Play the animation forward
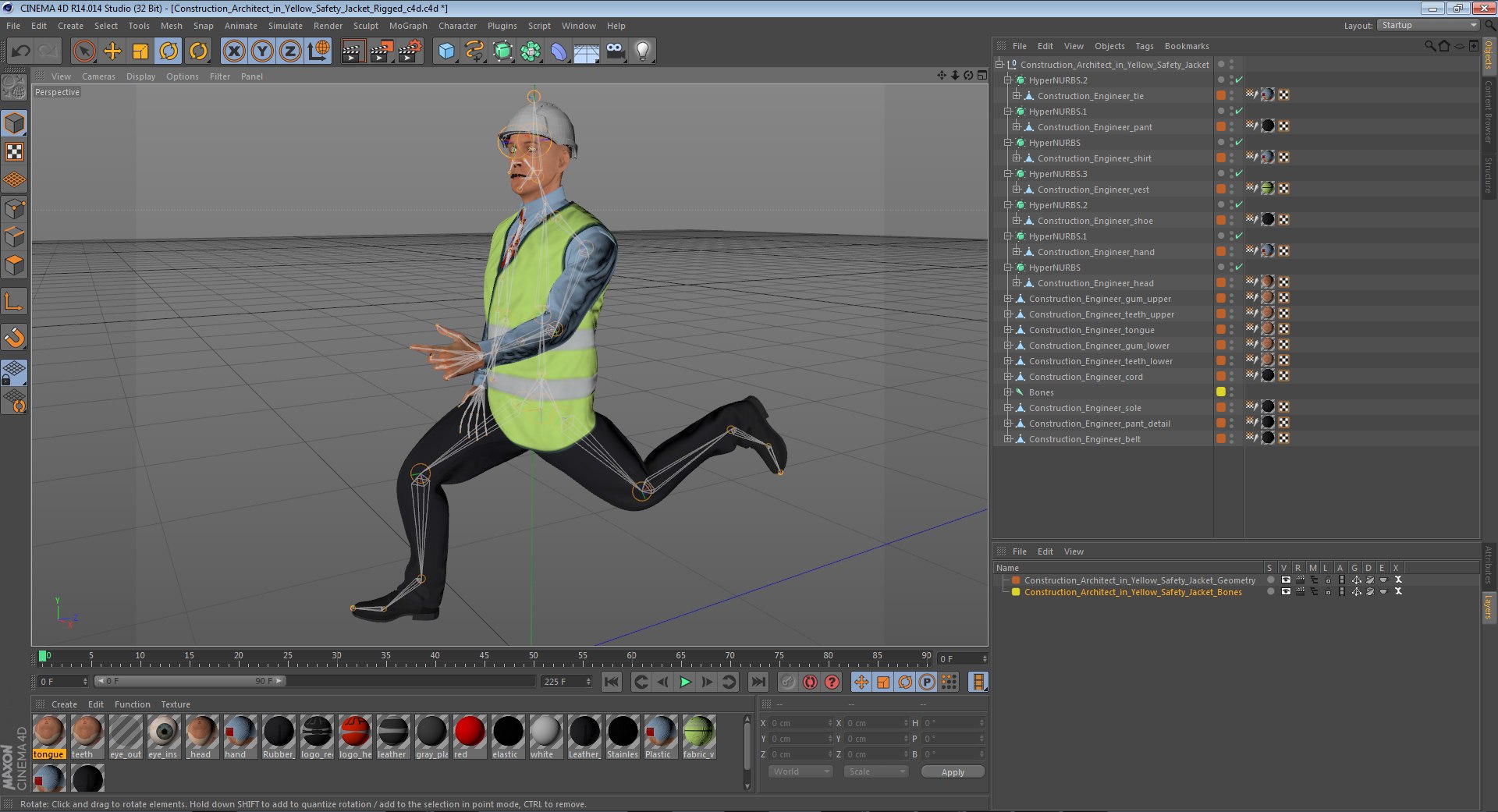The image size is (1498, 812). coord(684,682)
